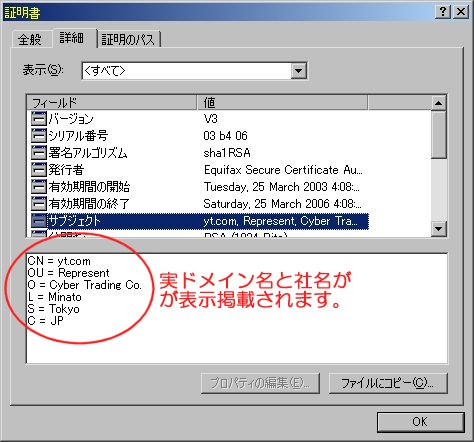Click the 署名アルゴリズム field icon
This screenshot has height=442, width=474.
(39, 153)
